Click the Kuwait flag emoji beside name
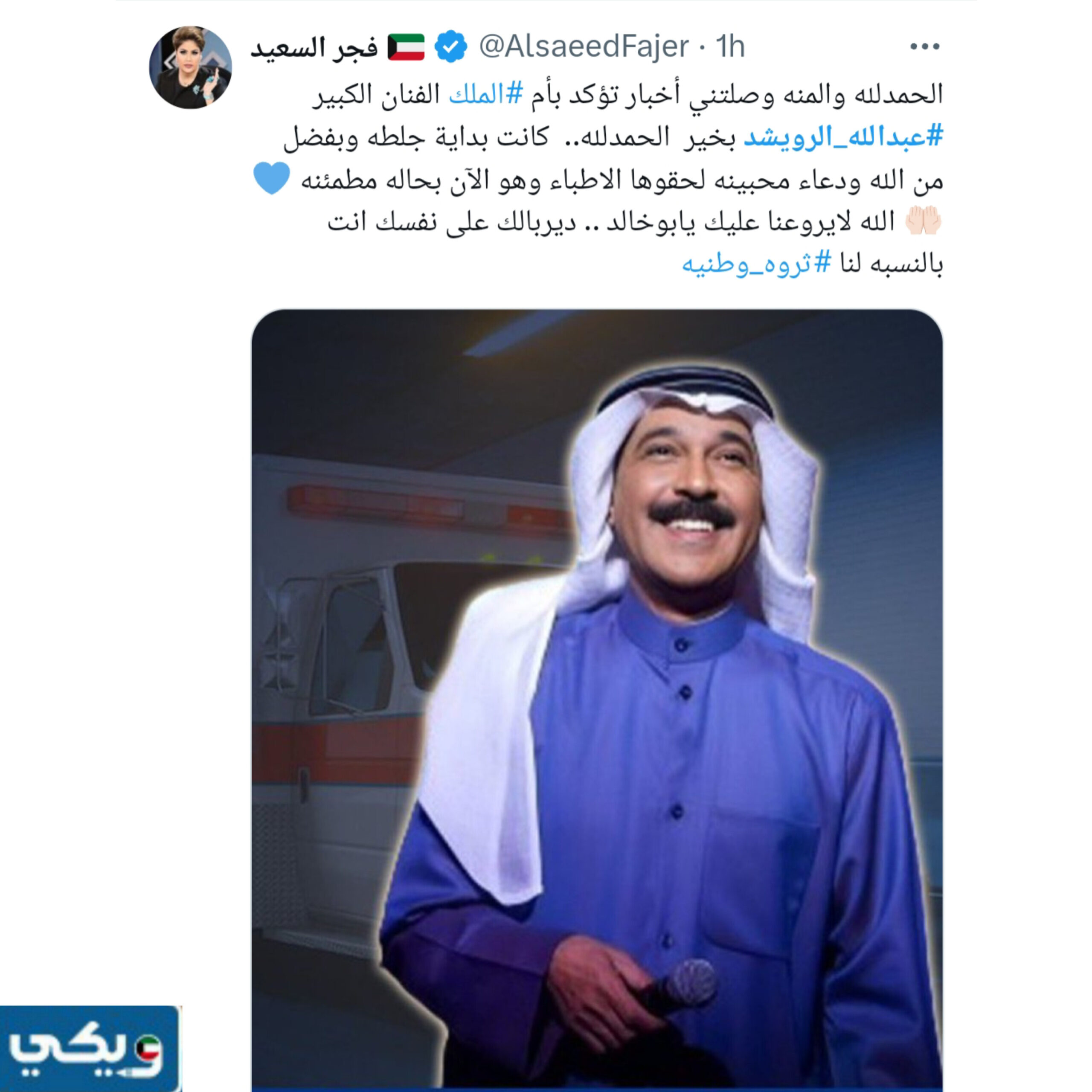 406,47
